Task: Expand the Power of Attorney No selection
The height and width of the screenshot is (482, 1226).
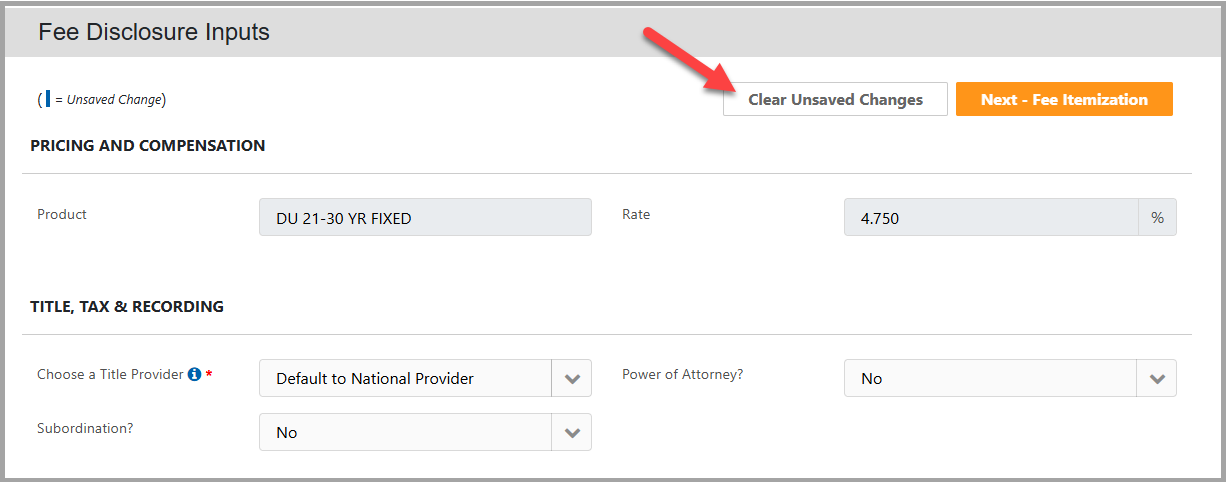Action: click(x=1010, y=379)
